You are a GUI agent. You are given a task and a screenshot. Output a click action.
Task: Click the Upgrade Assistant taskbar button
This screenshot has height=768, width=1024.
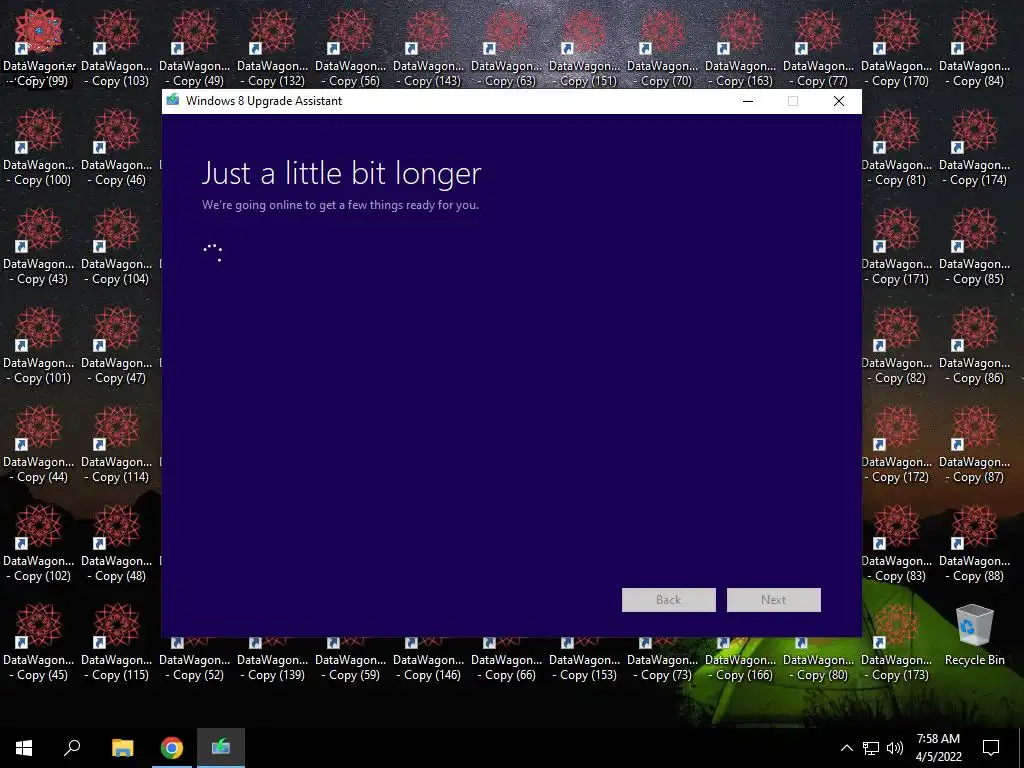pyautogui.click(x=221, y=748)
